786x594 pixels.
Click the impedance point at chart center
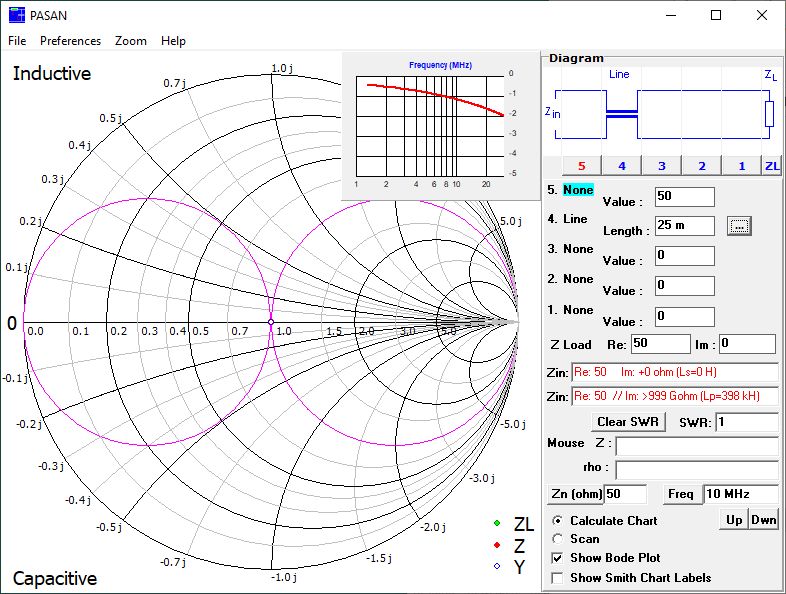pyautogui.click(x=271, y=322)
